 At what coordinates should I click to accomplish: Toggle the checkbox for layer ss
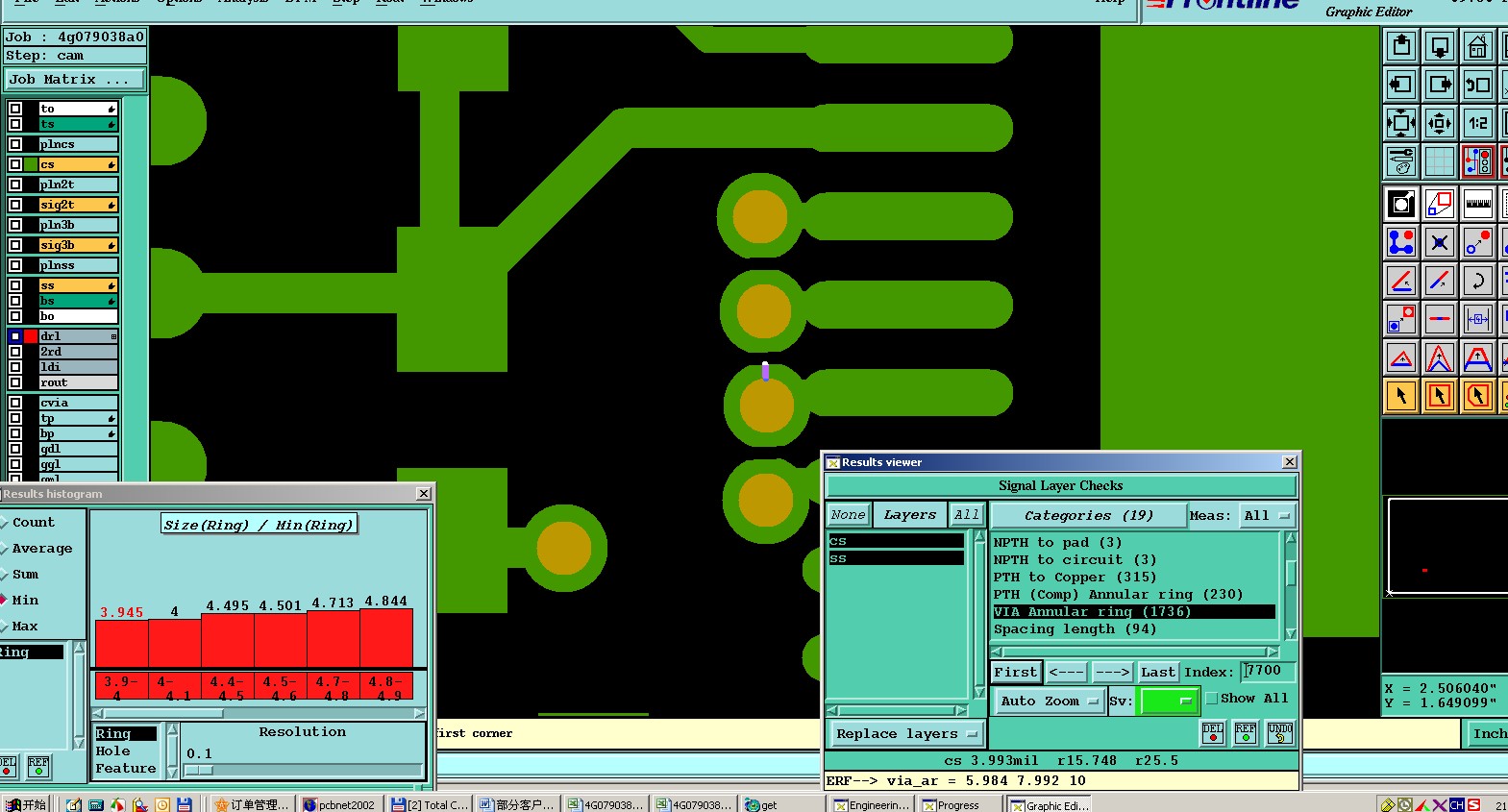(x=15, y=285)
